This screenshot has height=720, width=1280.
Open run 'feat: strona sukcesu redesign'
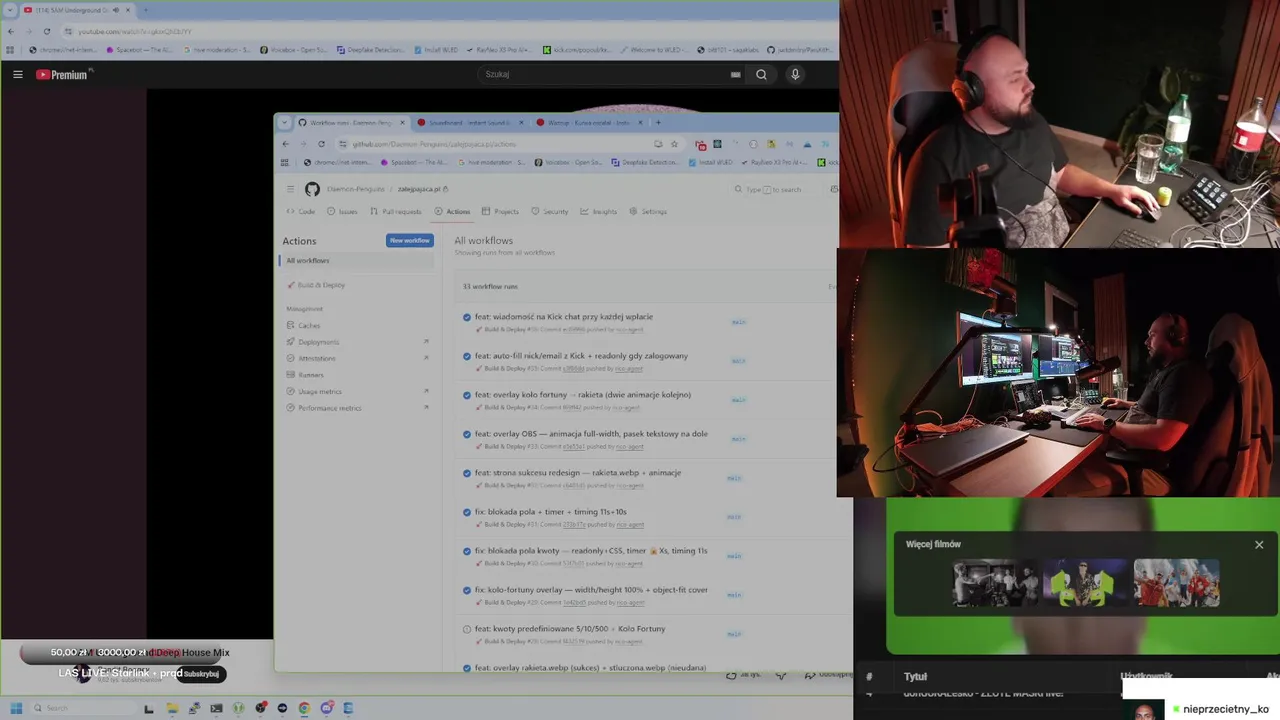tap(578, 473)
